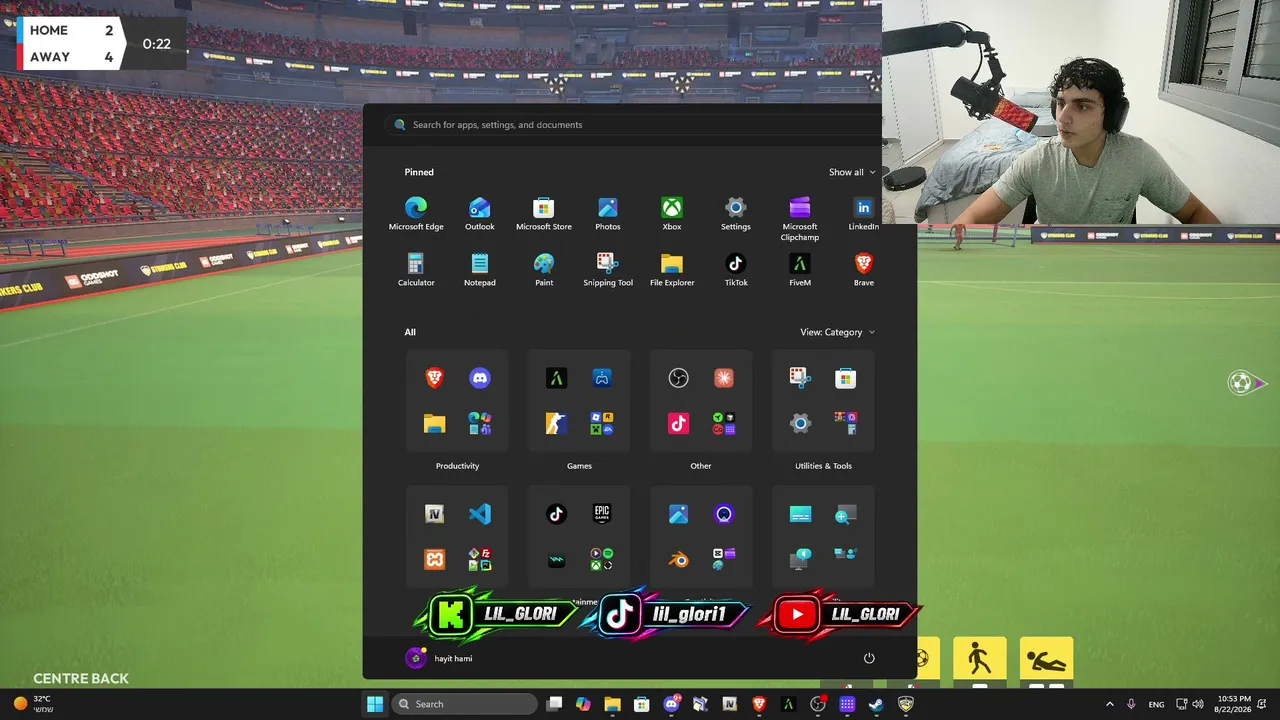Open the pinned Microsoft Store app
This screenshot has height=720, width=1280.
[544, 214]
